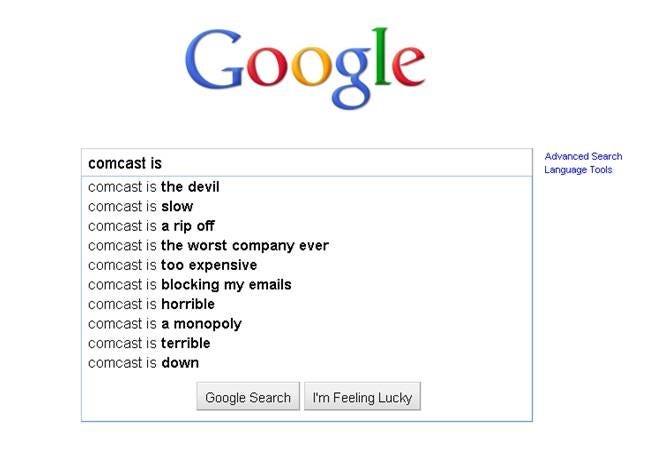The width and height of the screenshot is (659, 450).
Task: Click the red letter e in logo
Action: pyautogui.click(x=409, y=67)
